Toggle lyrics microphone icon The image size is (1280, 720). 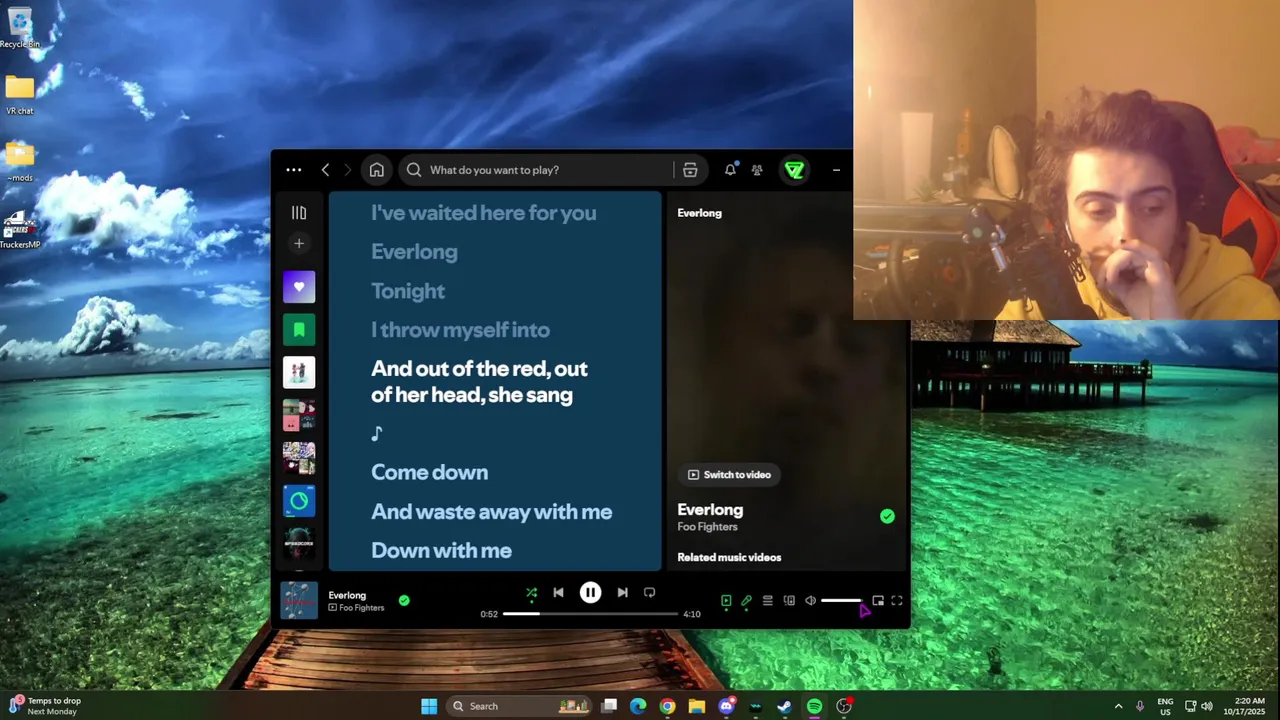[746, 601]
